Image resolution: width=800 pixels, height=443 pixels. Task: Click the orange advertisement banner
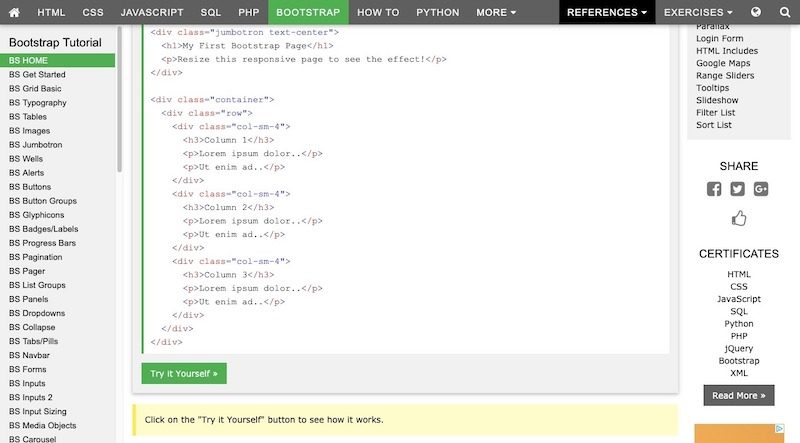coord(739,433)
